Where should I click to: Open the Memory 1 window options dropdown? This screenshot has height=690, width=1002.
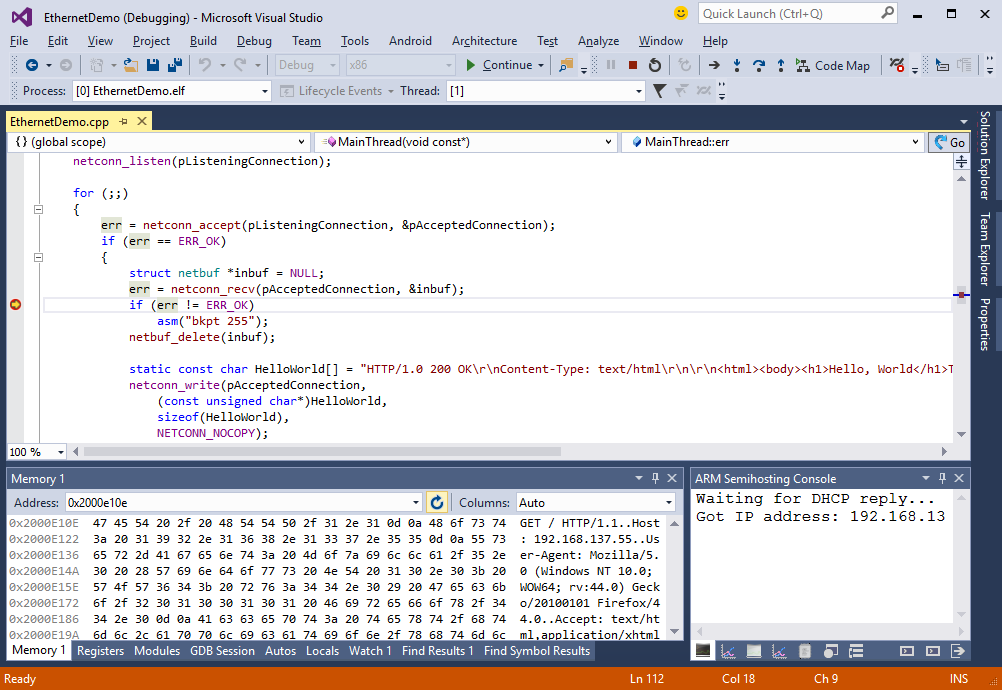pos(638,478)
